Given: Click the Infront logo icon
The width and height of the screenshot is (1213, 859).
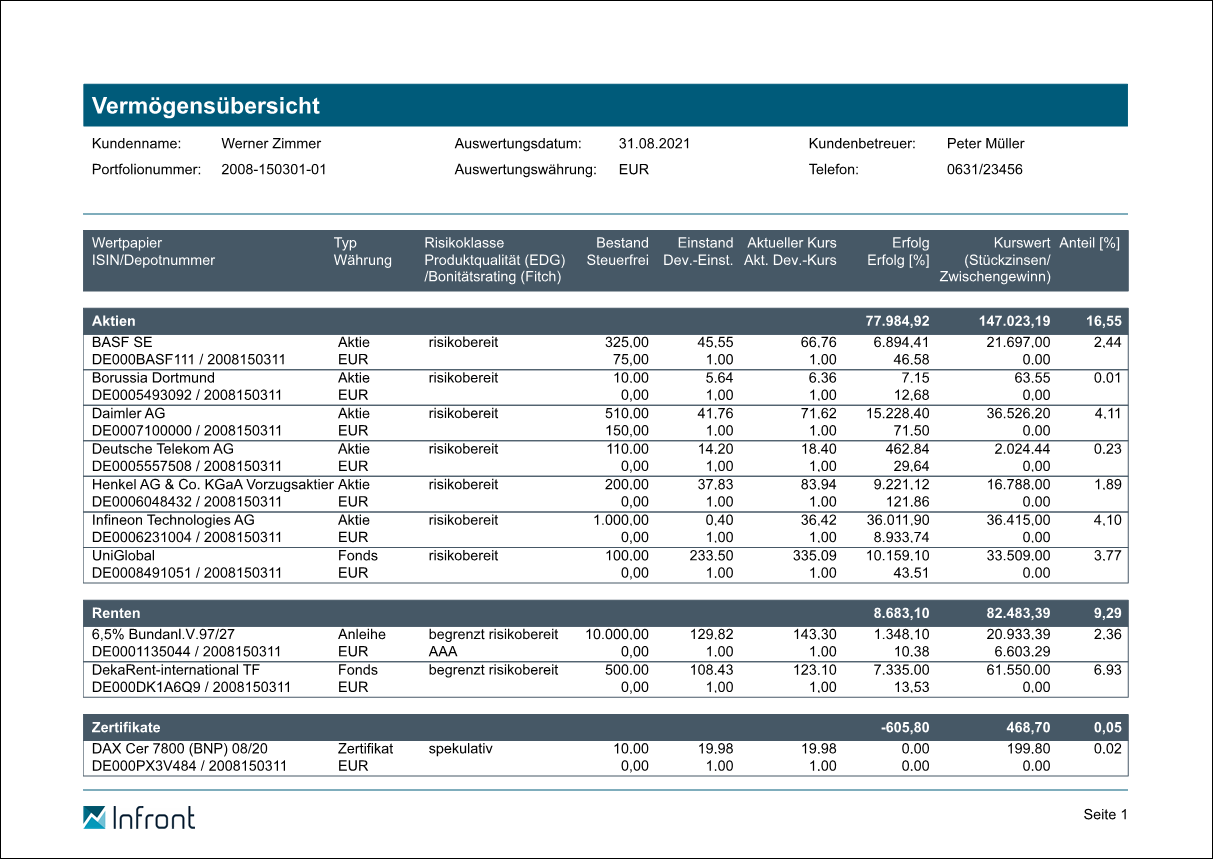Looking at the screenshot, I should click(94, 817).
